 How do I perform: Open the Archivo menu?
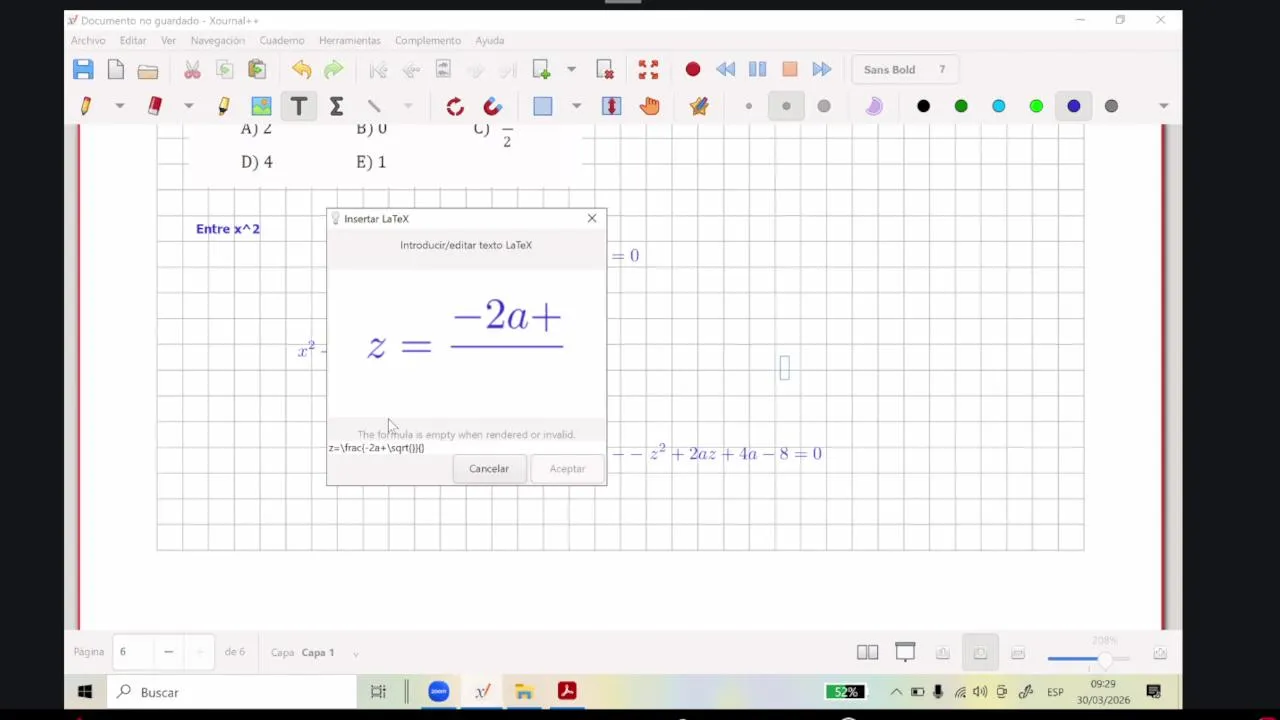click(x=88, y=41)
